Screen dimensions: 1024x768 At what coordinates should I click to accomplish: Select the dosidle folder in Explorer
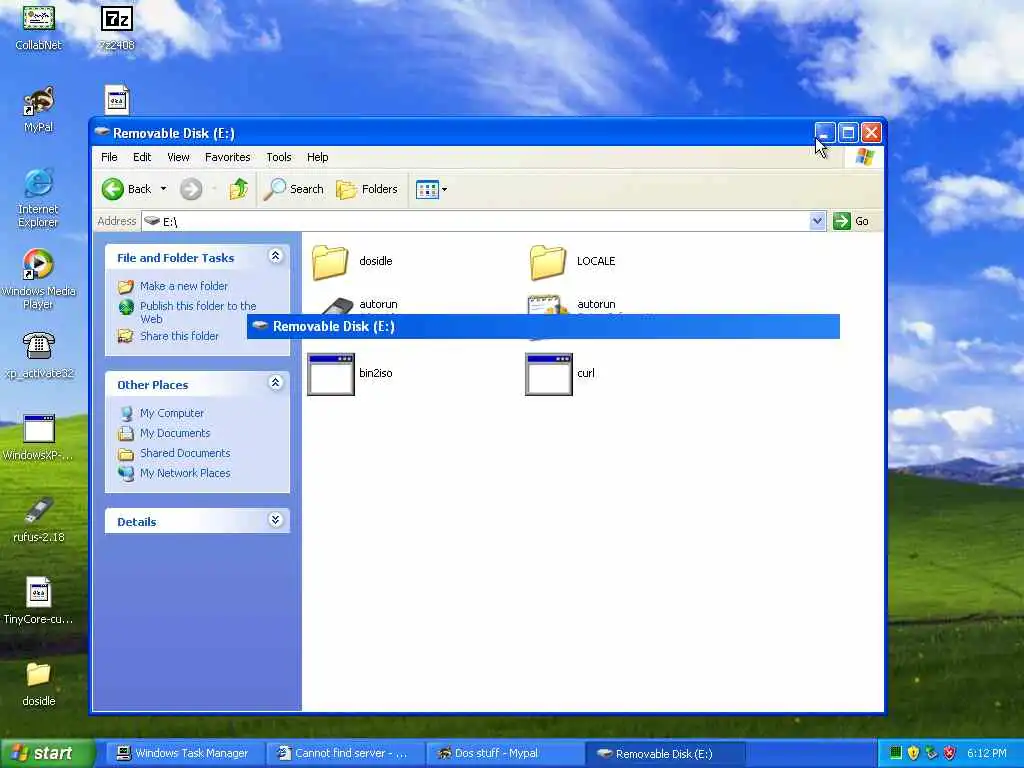[330, 262]
